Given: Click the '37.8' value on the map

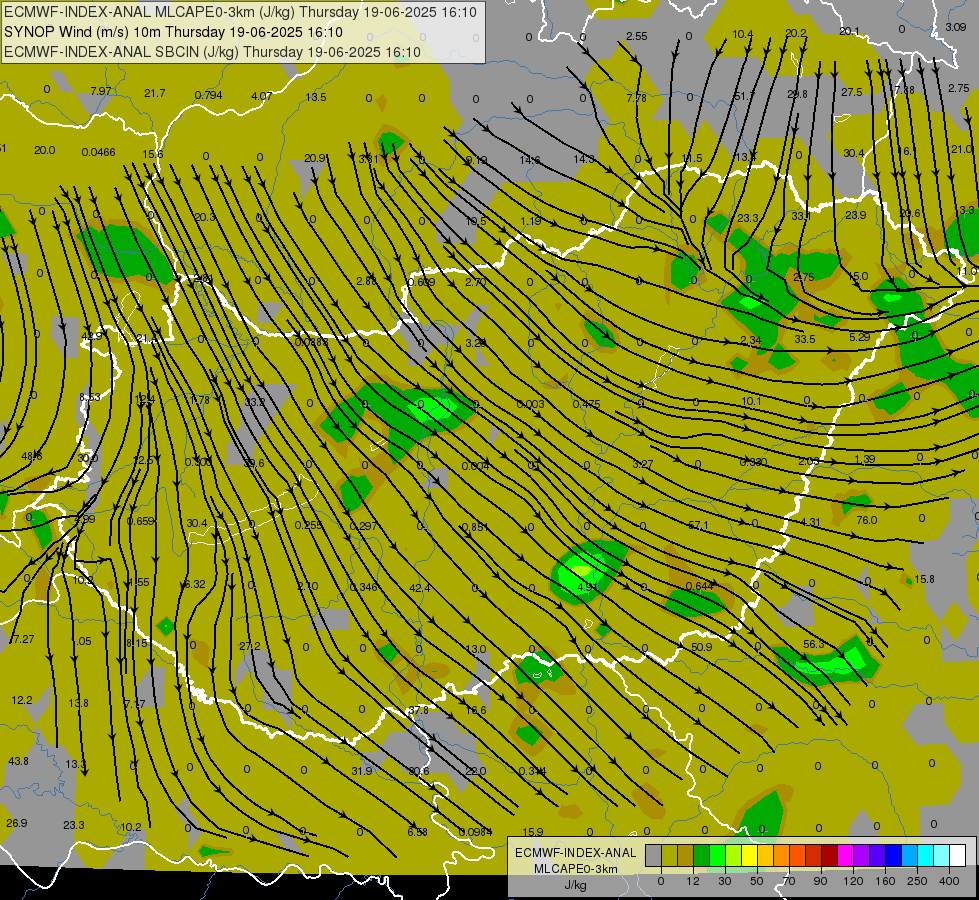Looking at the screenshot, I should [418, 710].
